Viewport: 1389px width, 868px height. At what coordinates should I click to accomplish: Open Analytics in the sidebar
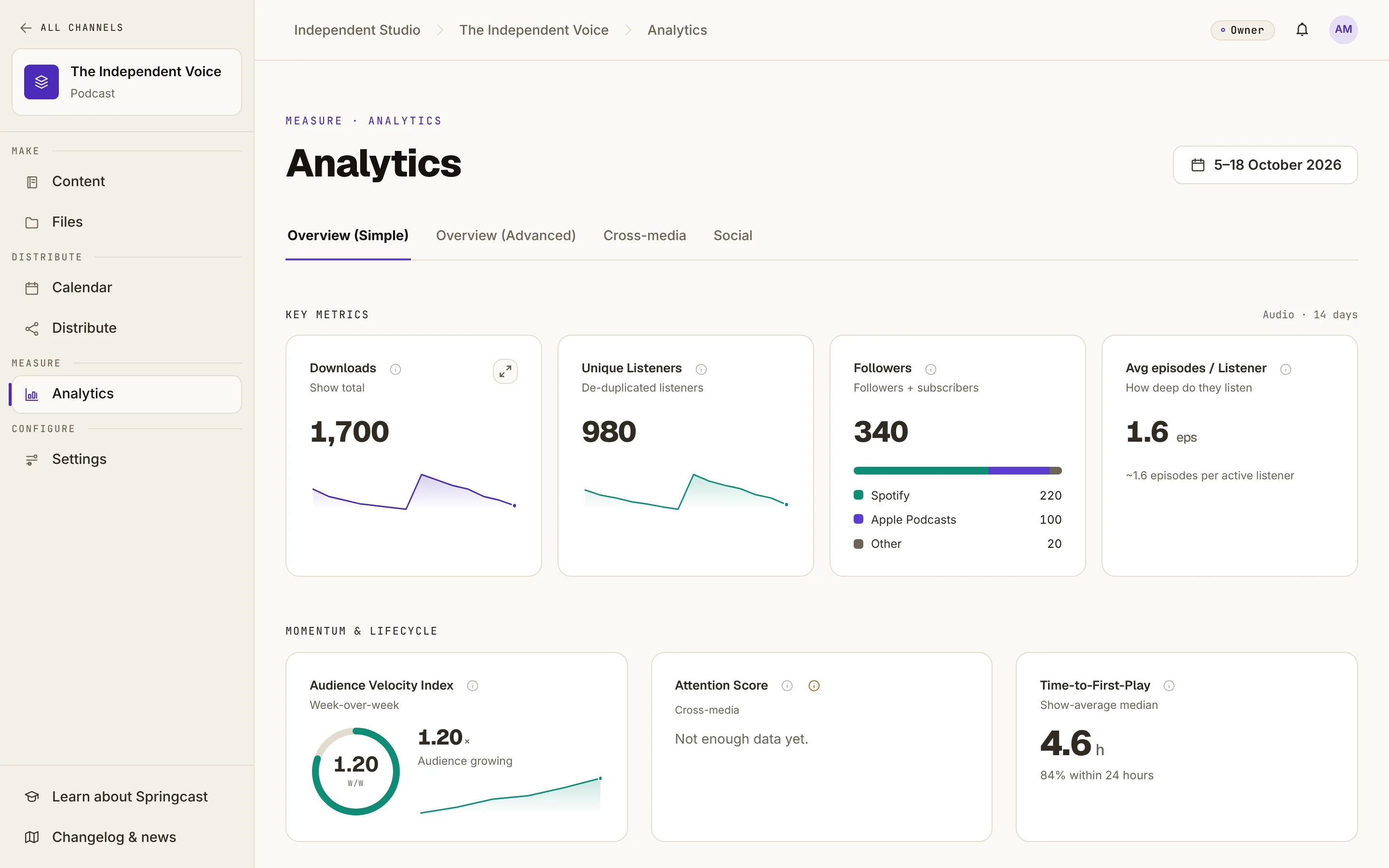[x=127, y=394]
